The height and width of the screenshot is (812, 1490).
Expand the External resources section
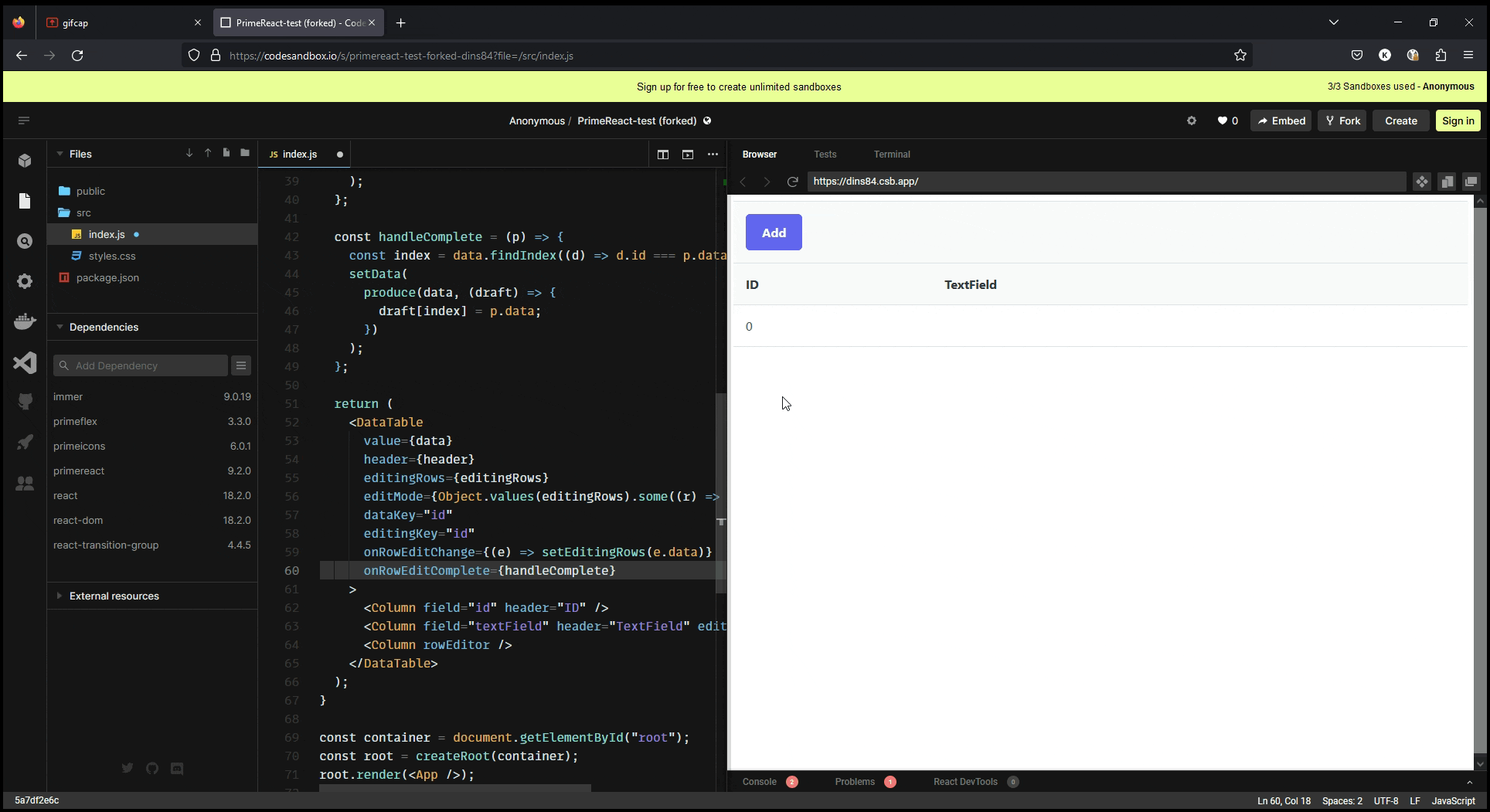60,596
